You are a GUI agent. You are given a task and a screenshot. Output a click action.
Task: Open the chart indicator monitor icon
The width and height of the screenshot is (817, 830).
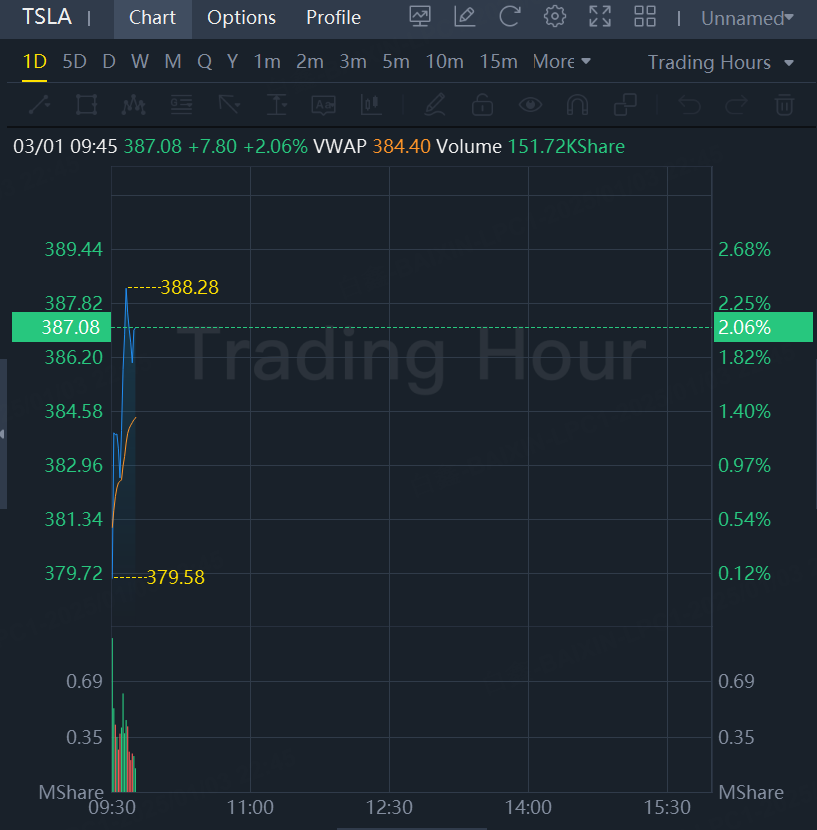pos(420,17)
